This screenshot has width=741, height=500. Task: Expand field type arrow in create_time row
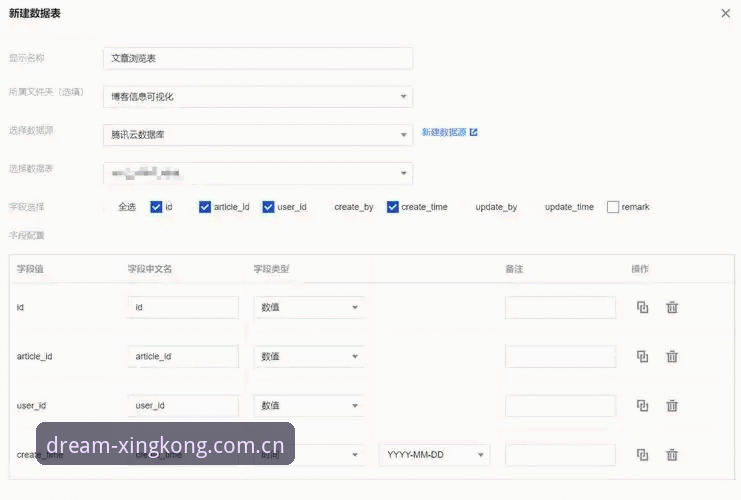[355, 455]
